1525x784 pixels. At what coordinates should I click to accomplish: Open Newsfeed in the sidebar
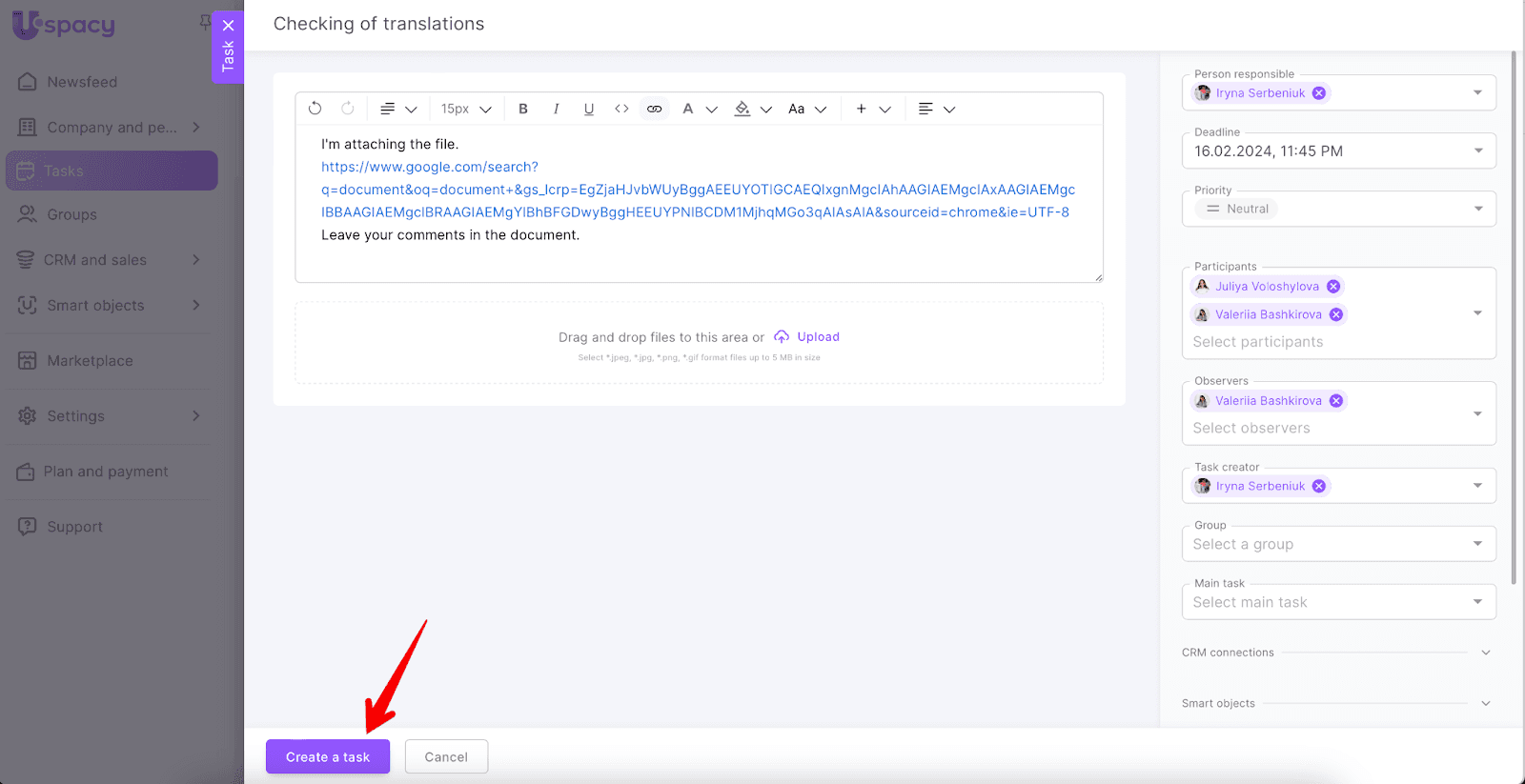coord(82,82)
